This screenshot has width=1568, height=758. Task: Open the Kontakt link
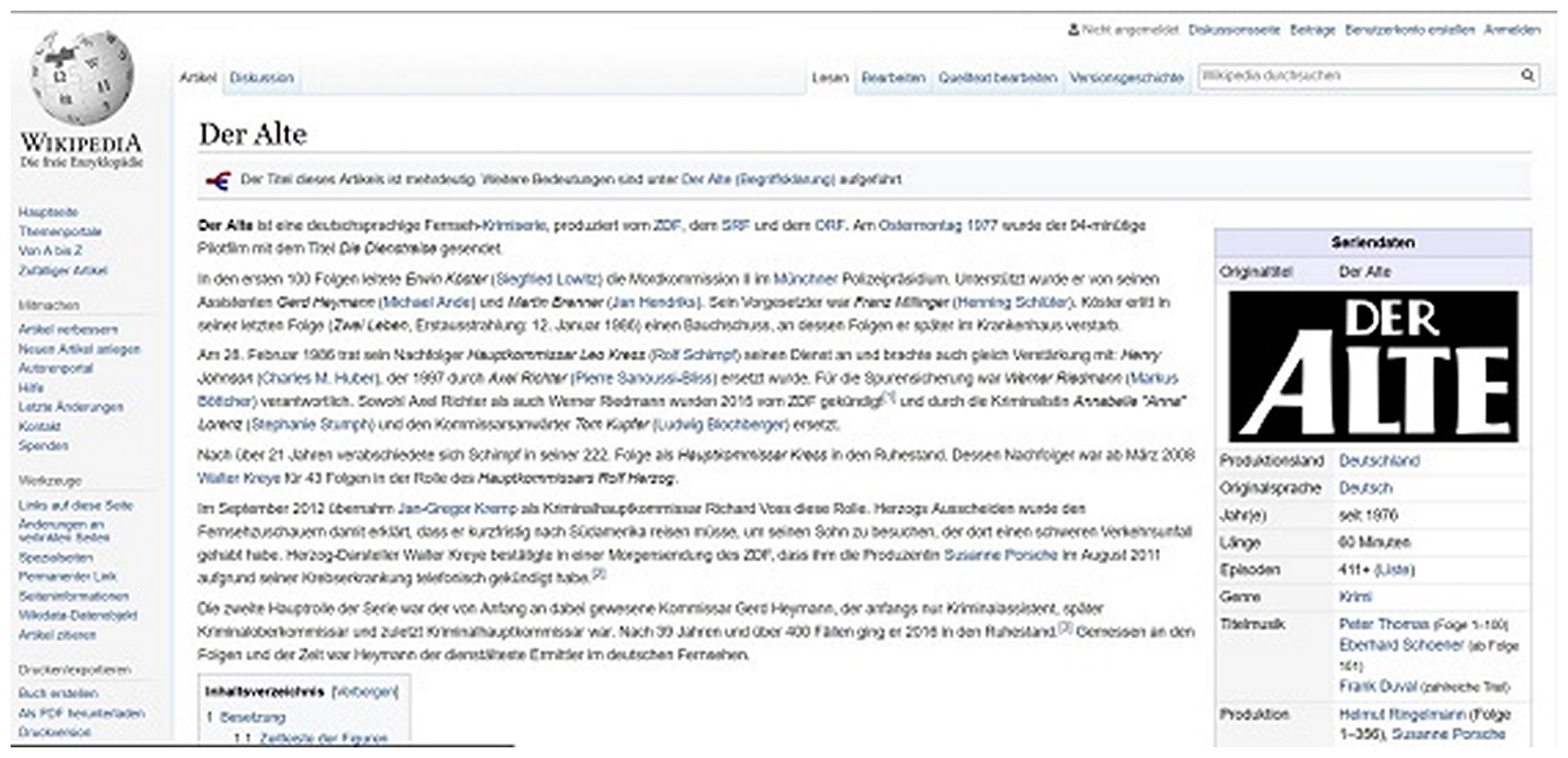[40, 426]
